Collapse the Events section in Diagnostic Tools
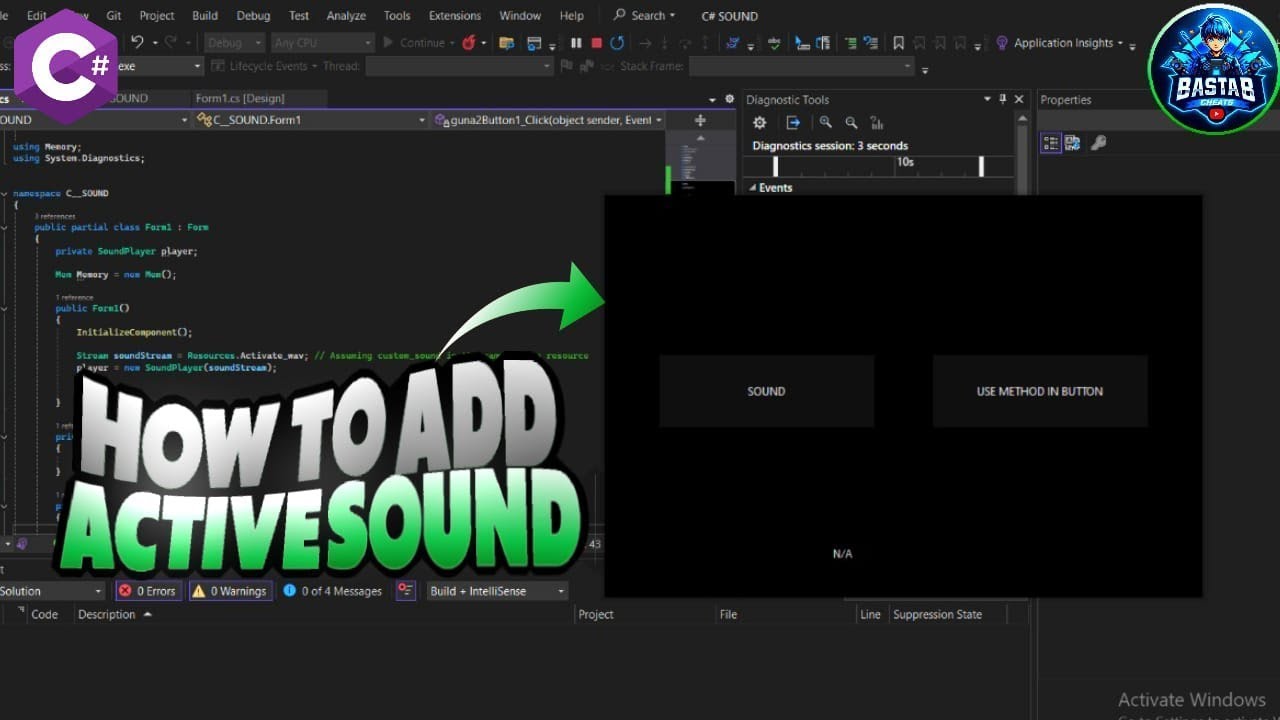This screenshot has height=720, width=1280. pos(752,188)
